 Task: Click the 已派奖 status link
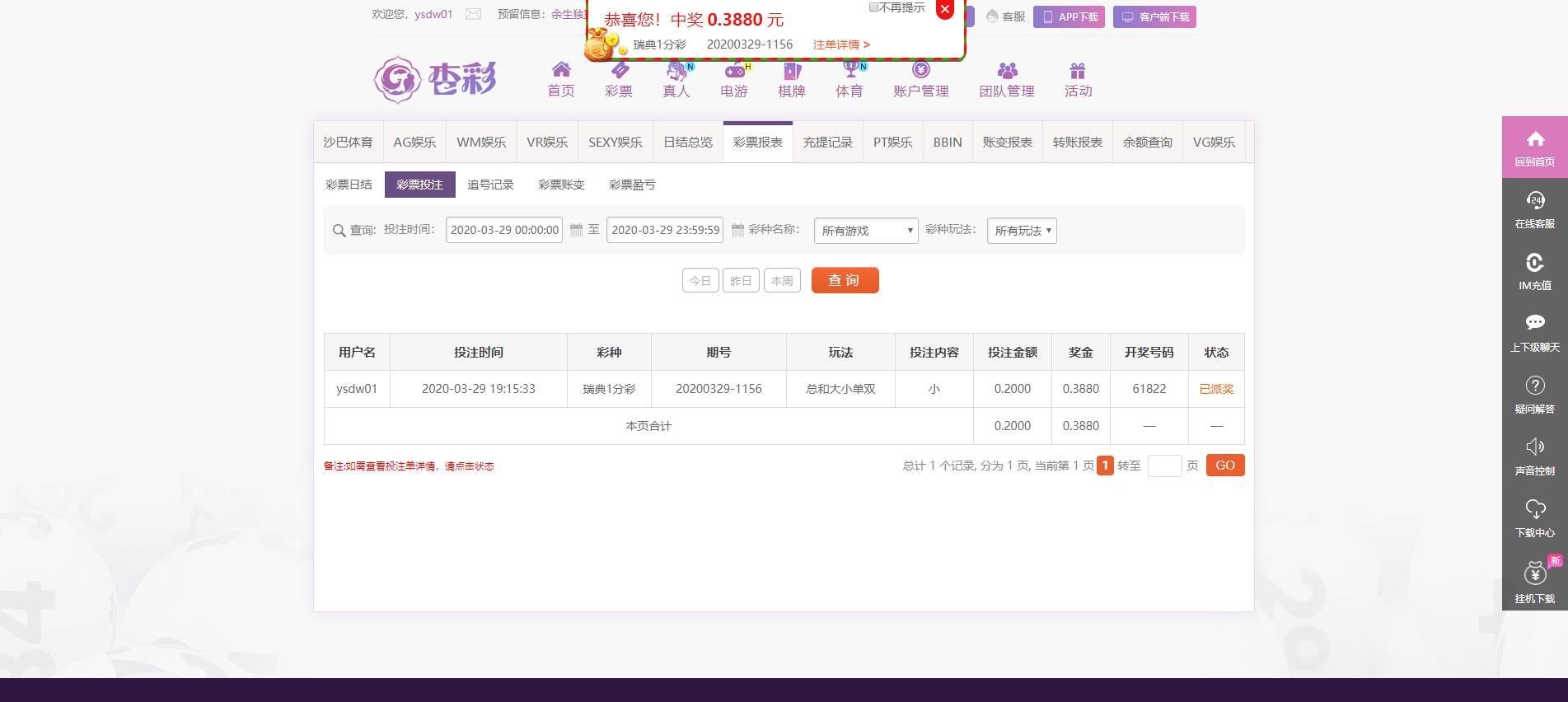click(x=1216, y=389)
